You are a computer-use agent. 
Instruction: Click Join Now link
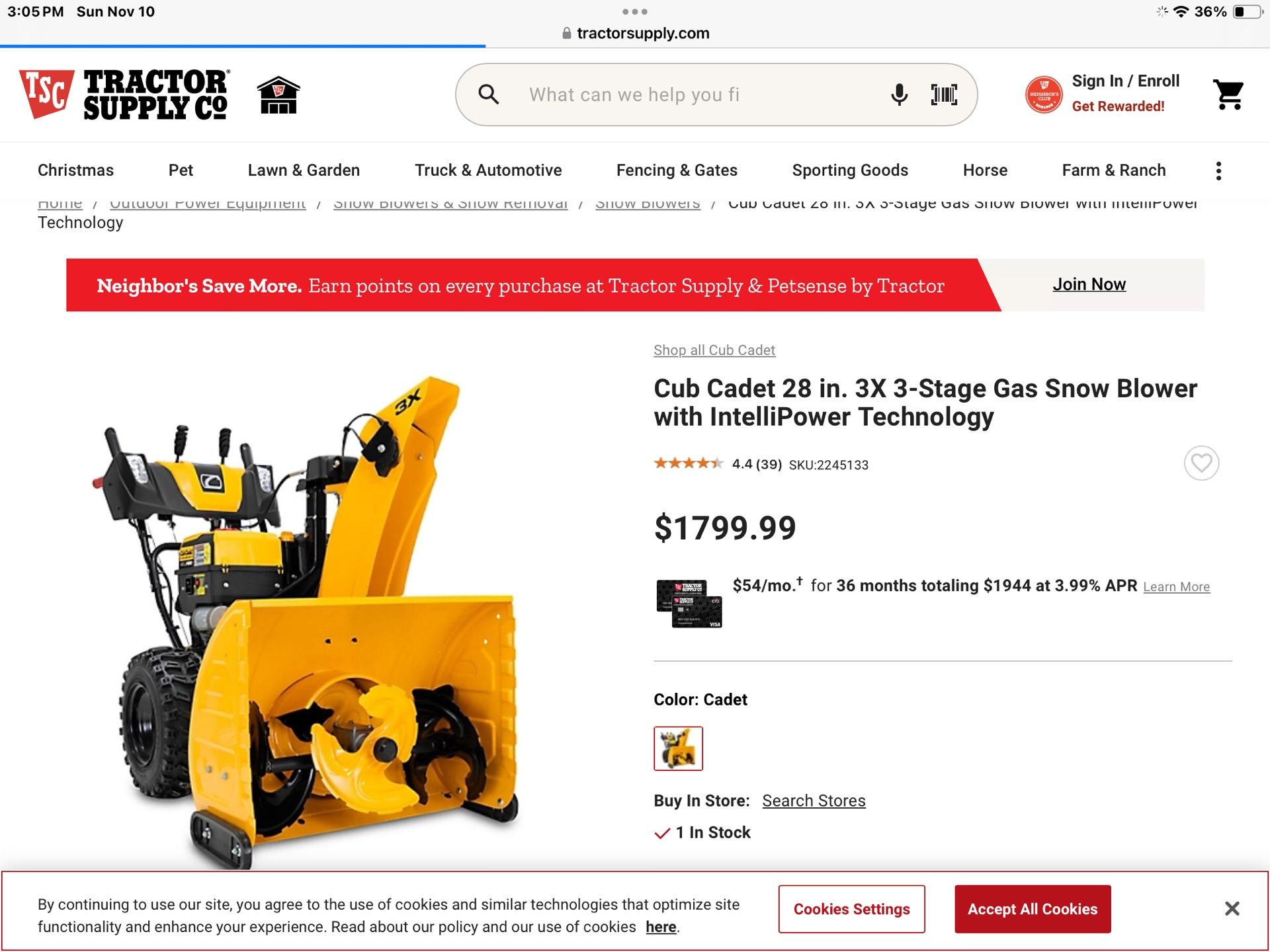tap(1089, 284)
